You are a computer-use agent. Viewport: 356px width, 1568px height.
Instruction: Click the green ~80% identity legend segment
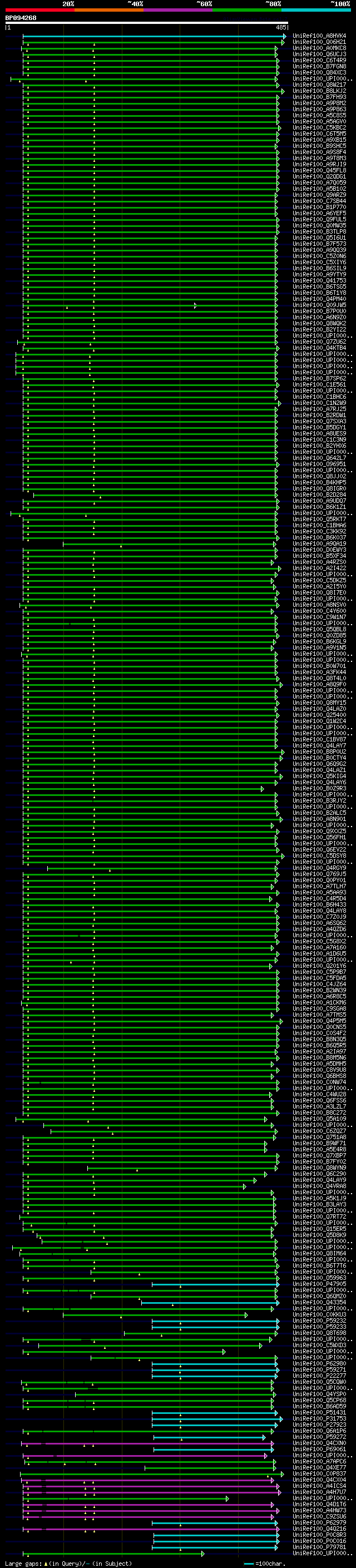tap(247, 10)
